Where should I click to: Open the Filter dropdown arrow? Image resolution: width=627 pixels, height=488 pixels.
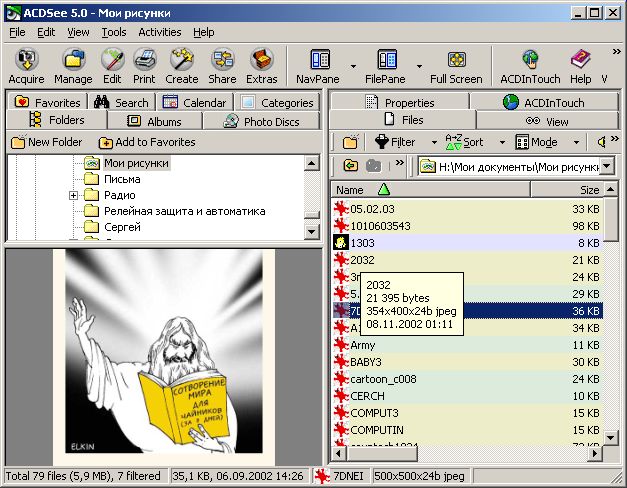tap(434, 142)
